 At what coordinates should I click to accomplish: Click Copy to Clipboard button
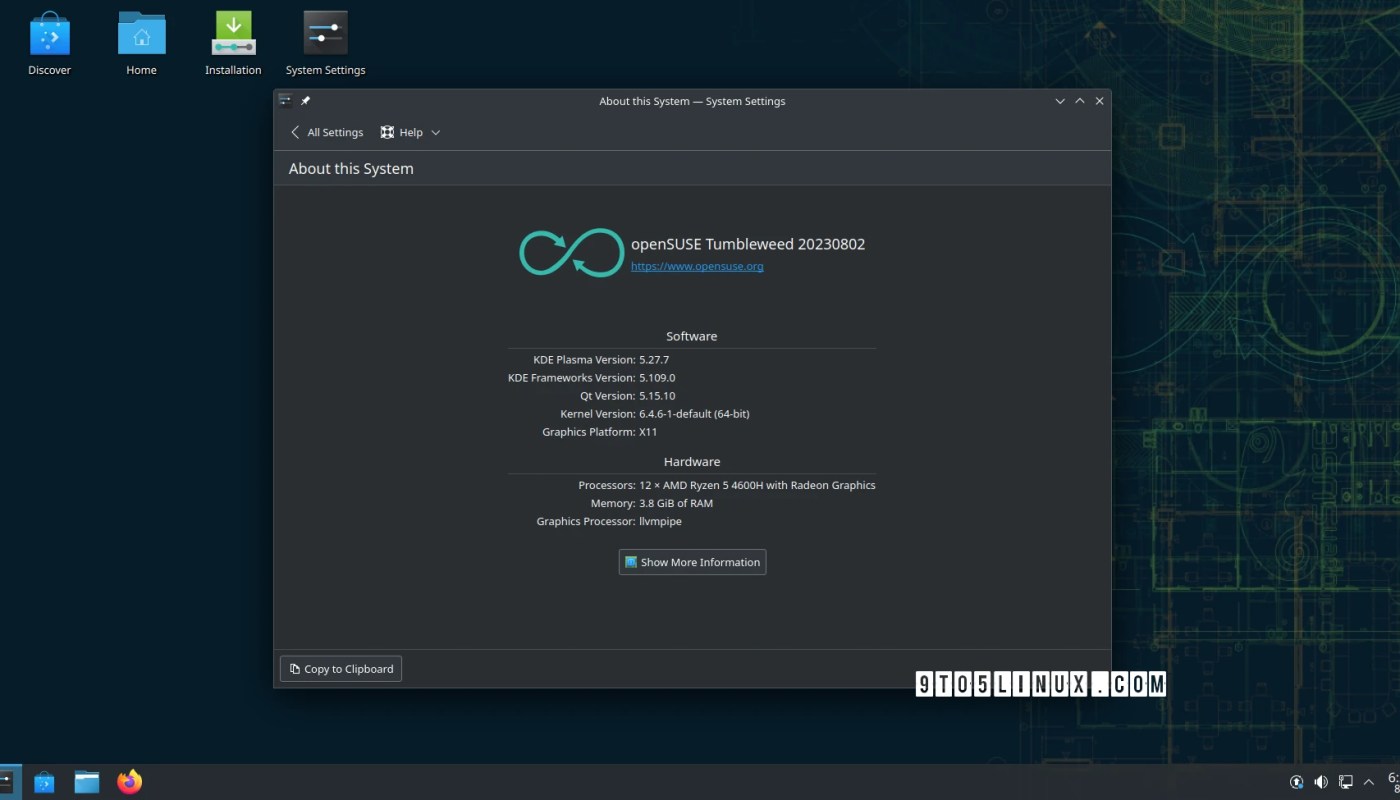pos(341,669)
